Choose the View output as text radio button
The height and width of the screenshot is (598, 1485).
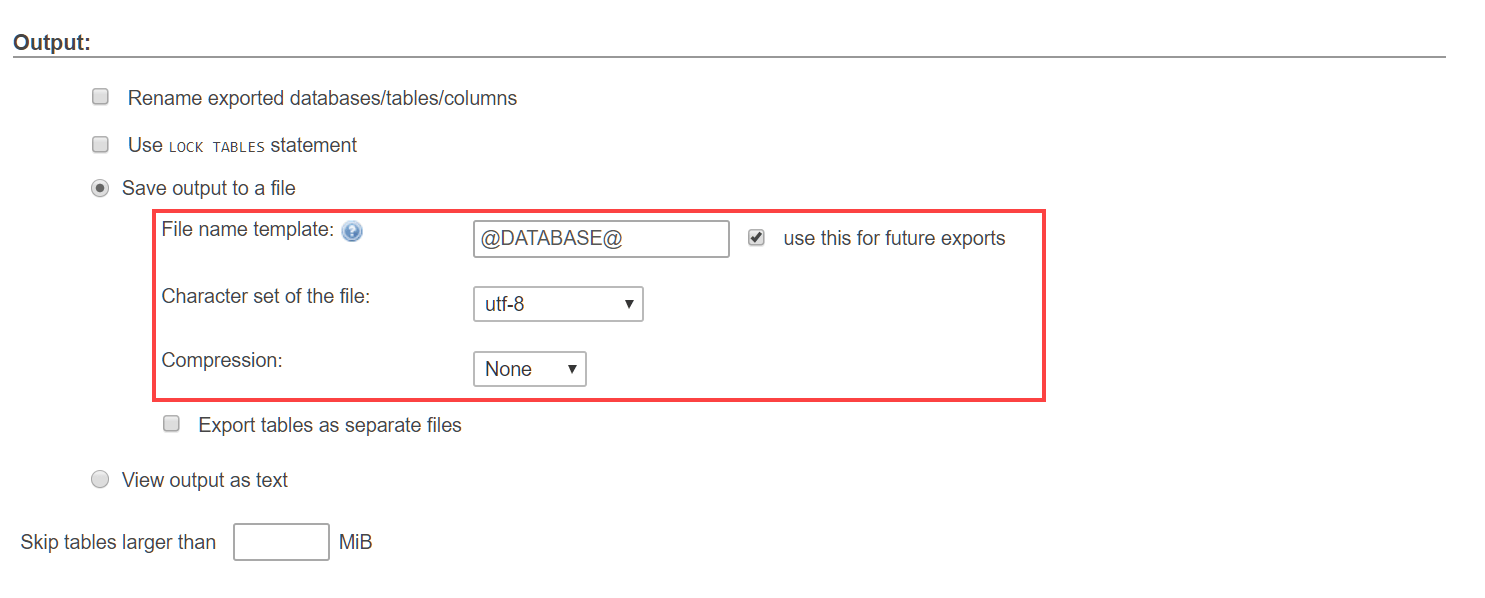tap(100, 480)
